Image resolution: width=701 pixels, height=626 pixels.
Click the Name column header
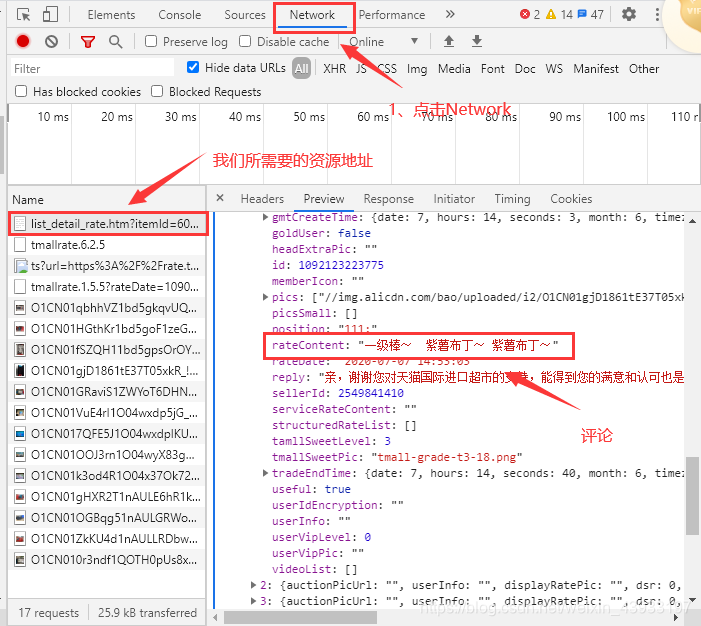point(107,199)
